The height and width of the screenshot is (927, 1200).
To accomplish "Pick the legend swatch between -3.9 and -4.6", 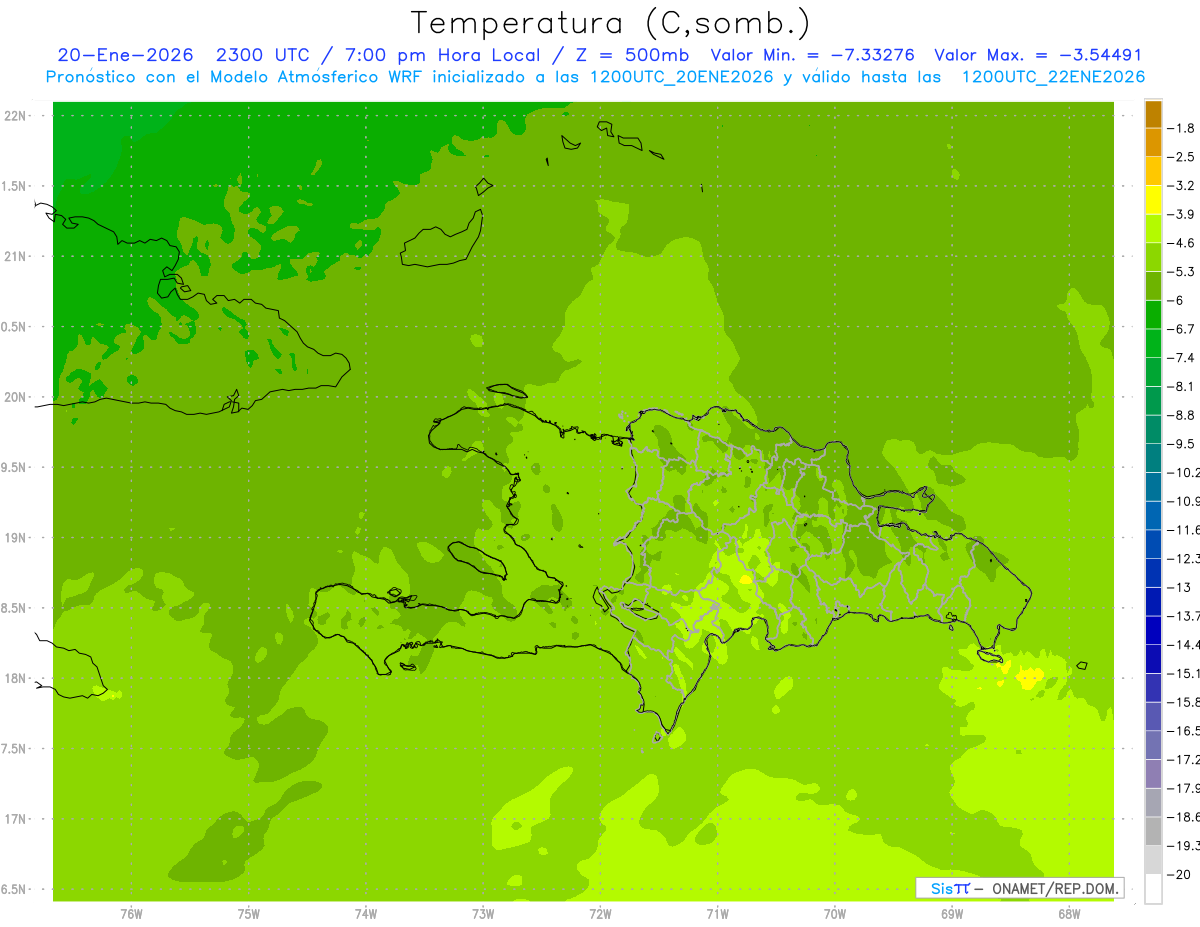I will click(x=1153, y=229).
